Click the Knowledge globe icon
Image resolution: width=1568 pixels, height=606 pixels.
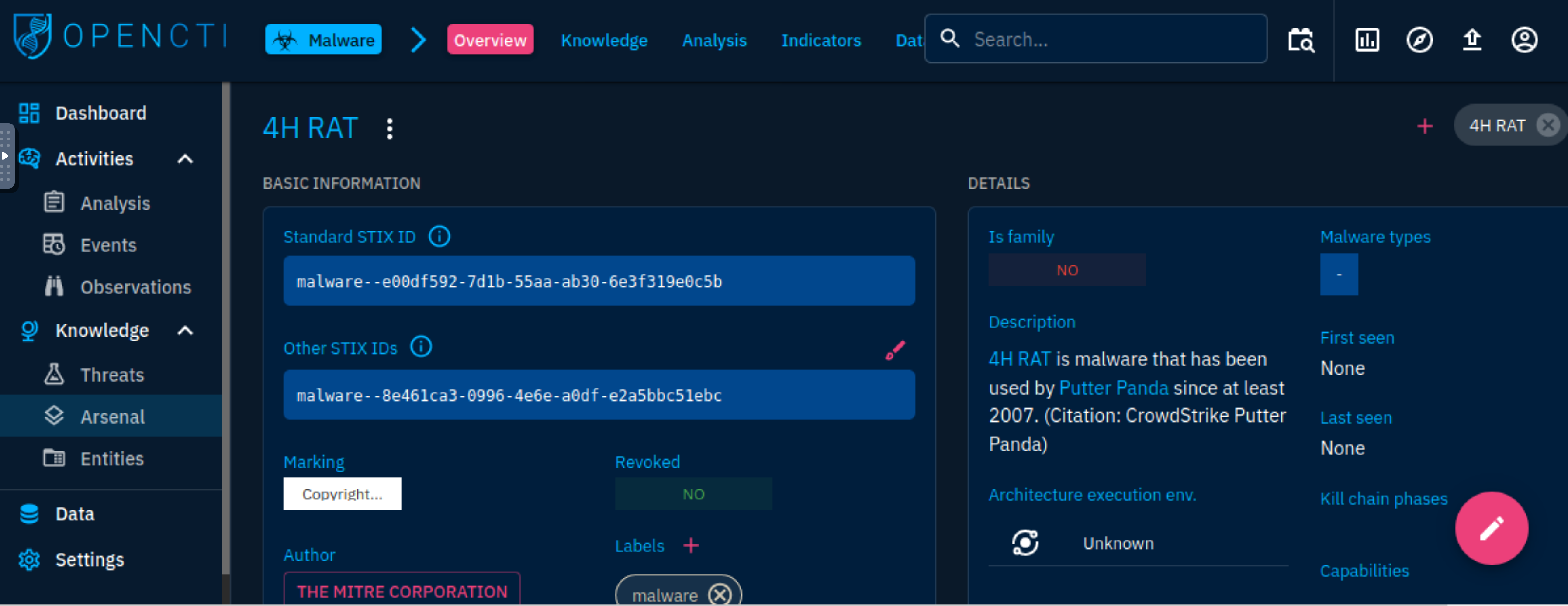pos(29,331)
